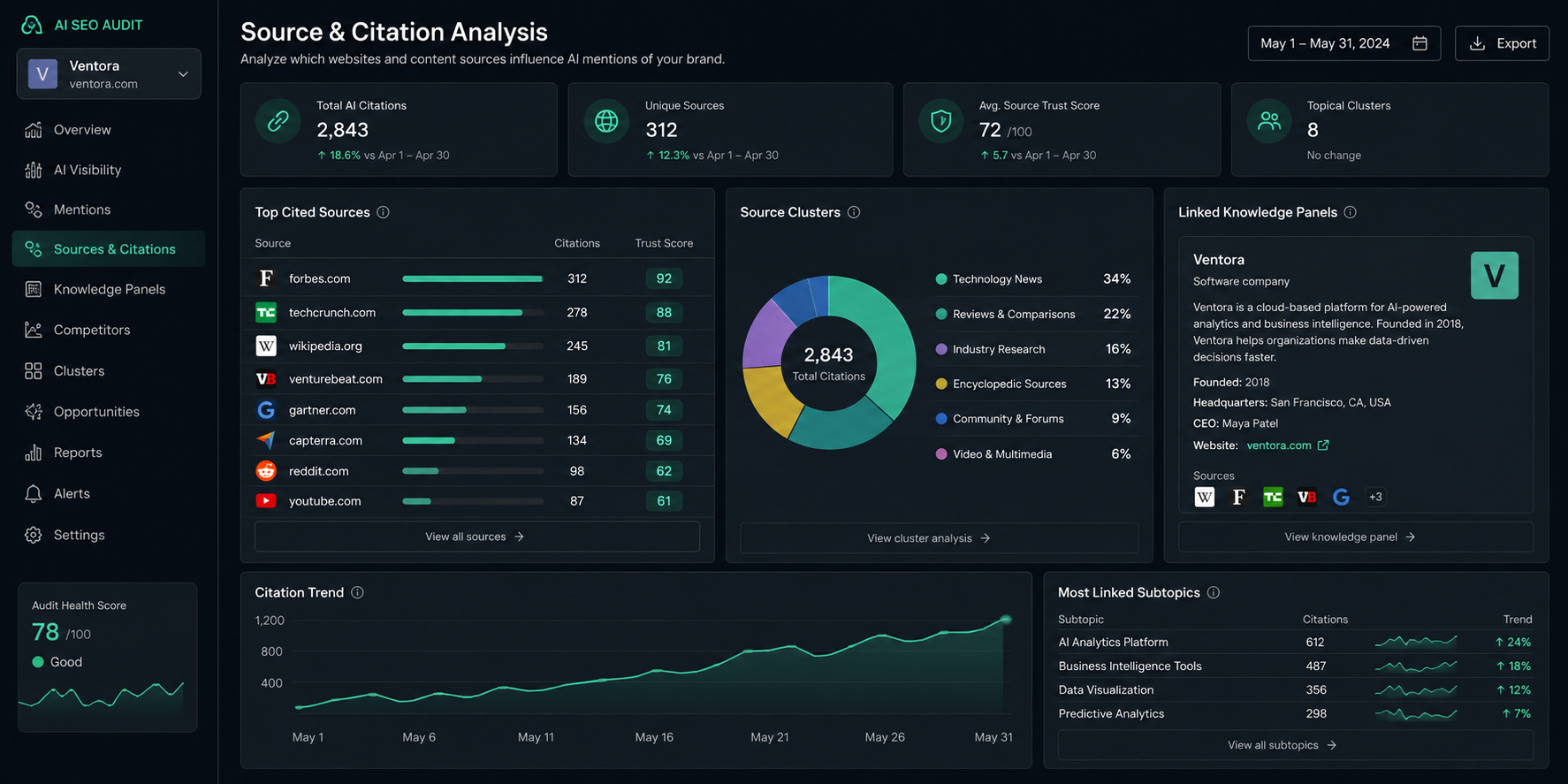The width and height of the screenshot is (1568, 784).
Task: Click the Topical Clusters people icon
Action: click(x=1269, y=121)
